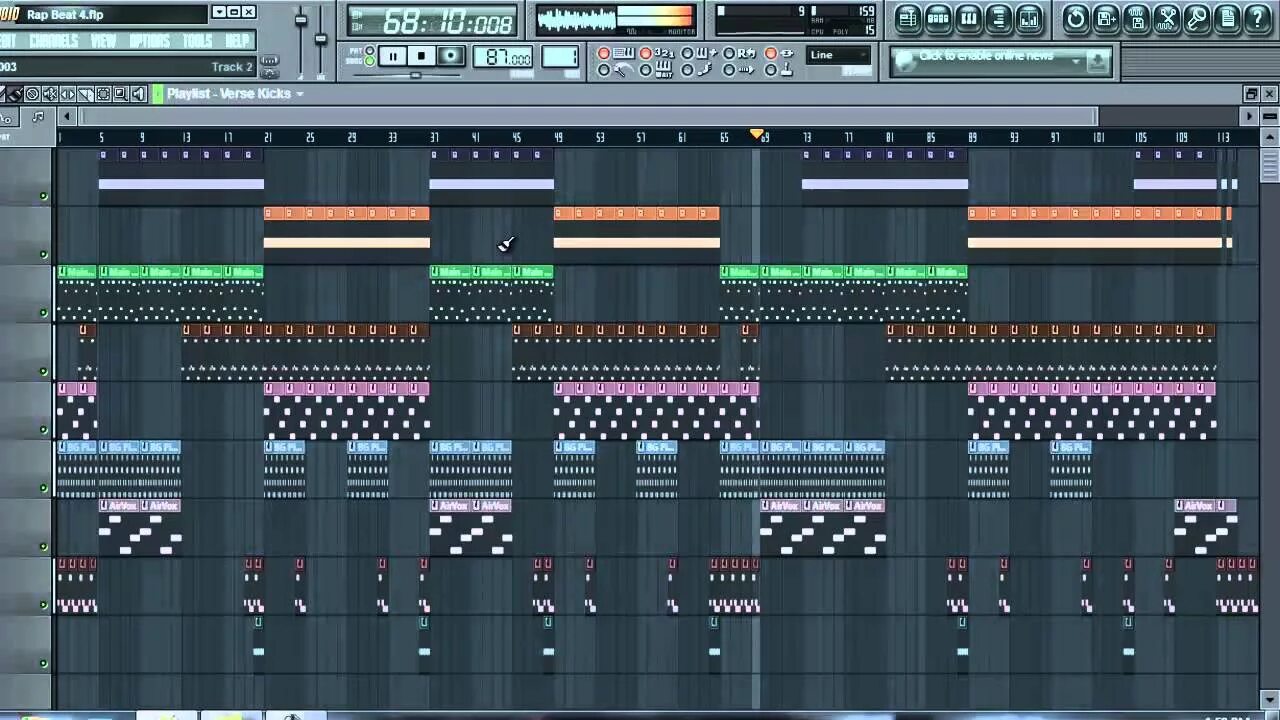Click the note icon above track headers
1280x720 pixels.
coord(38,117)
